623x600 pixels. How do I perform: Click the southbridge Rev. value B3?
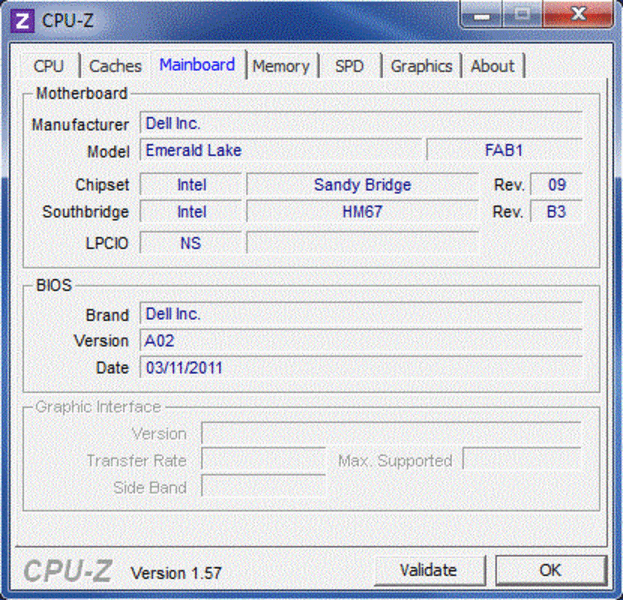point(557,212)
